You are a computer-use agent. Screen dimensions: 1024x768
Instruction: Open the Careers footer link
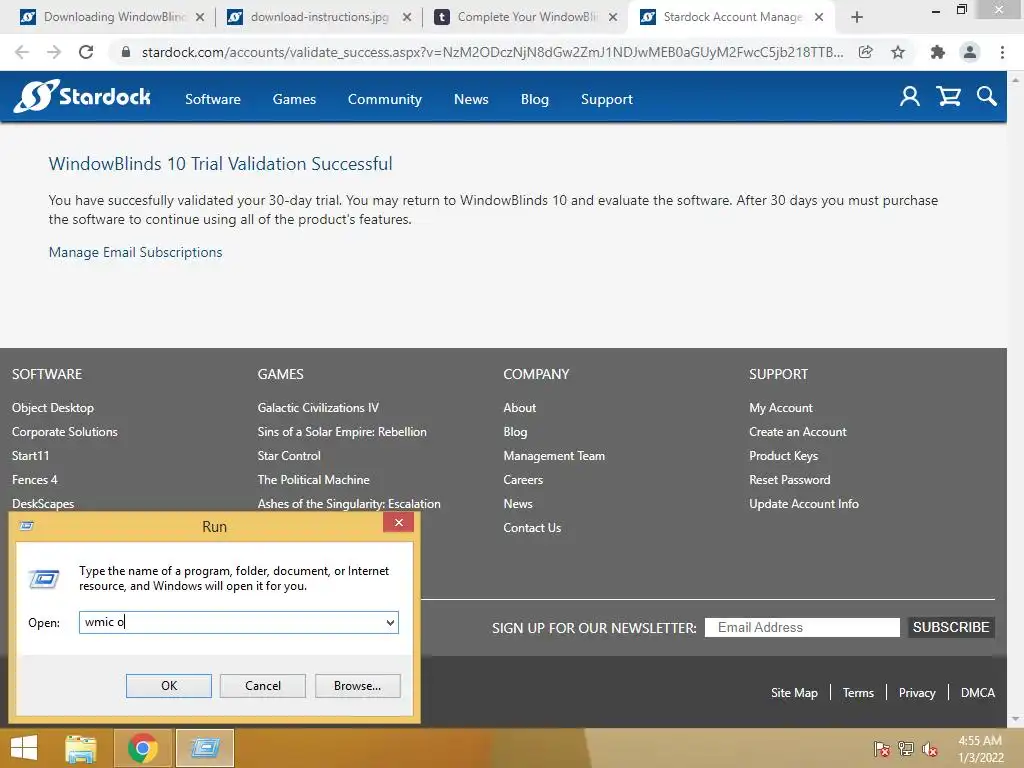click(523, 479)
